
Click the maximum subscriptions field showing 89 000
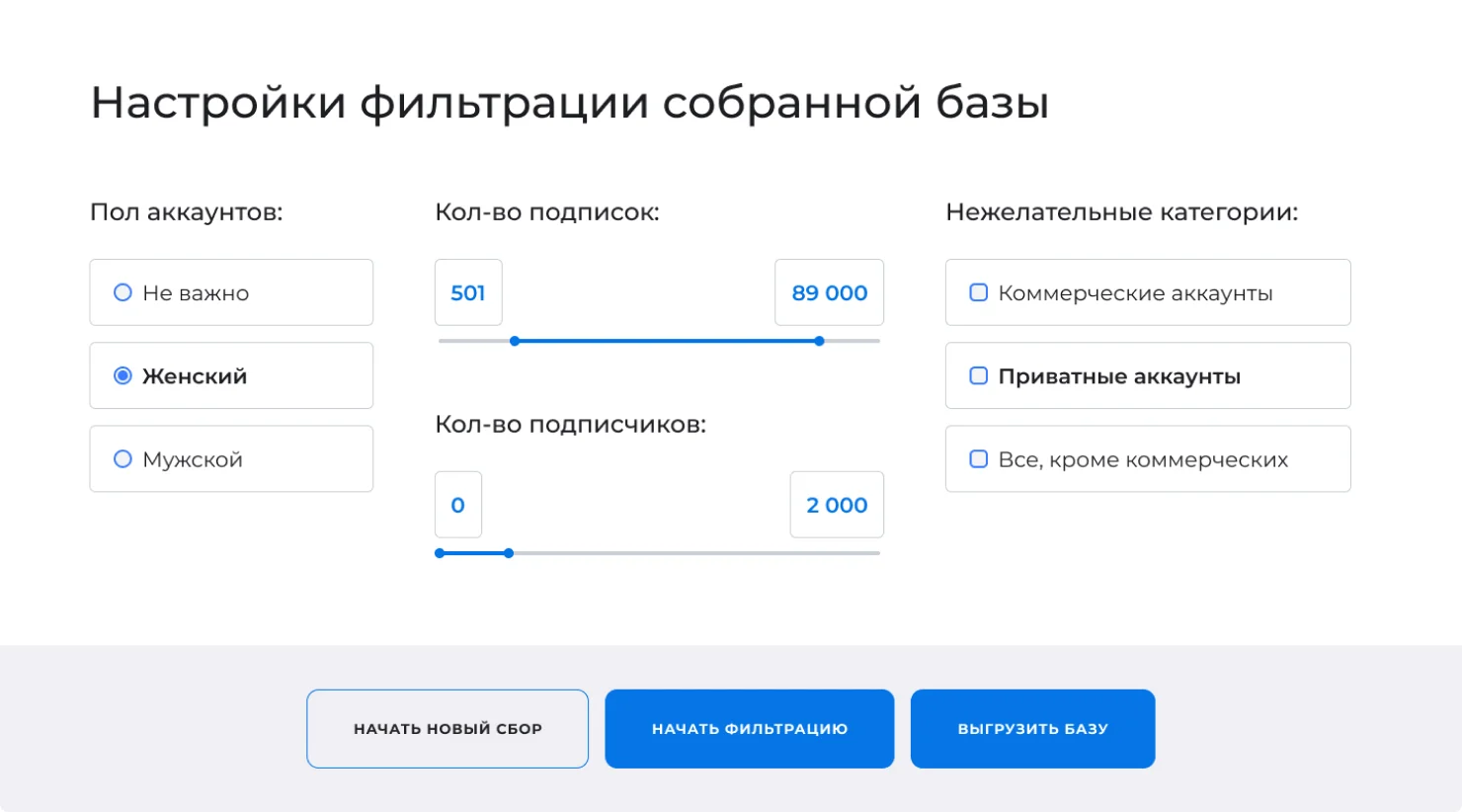coord(829,292)
